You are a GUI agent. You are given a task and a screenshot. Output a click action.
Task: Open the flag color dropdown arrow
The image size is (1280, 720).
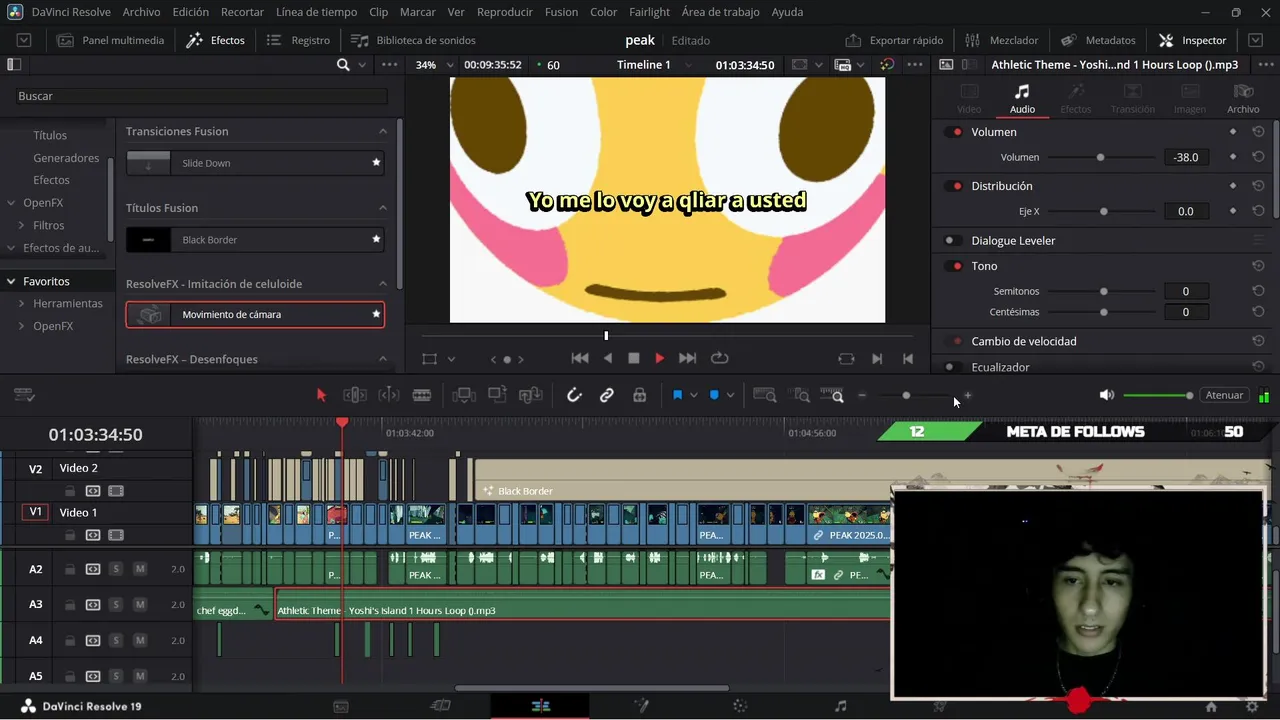pyautogui.click(x=693, y=395)
